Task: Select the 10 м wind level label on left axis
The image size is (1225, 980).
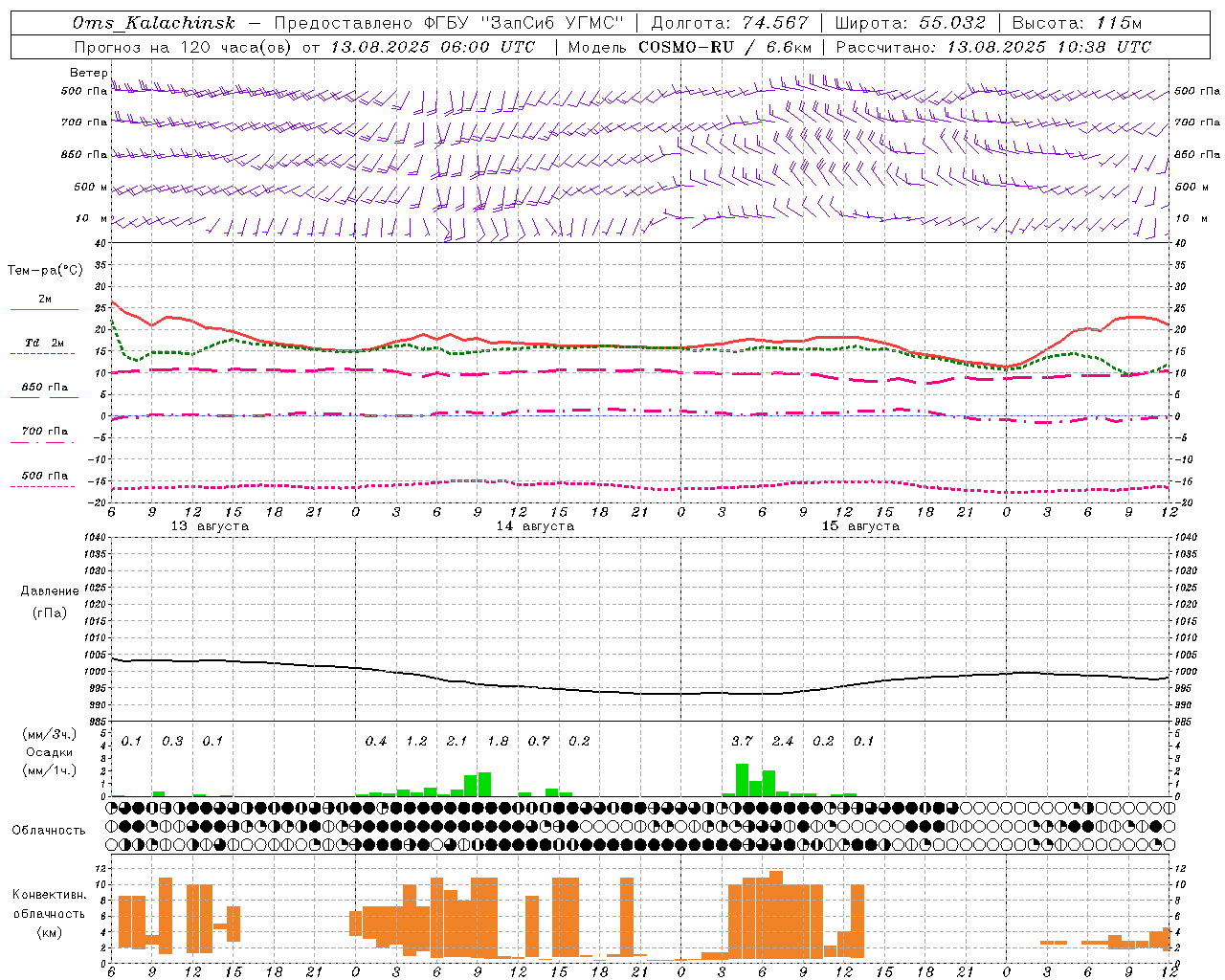Action: tap(93, 218)
